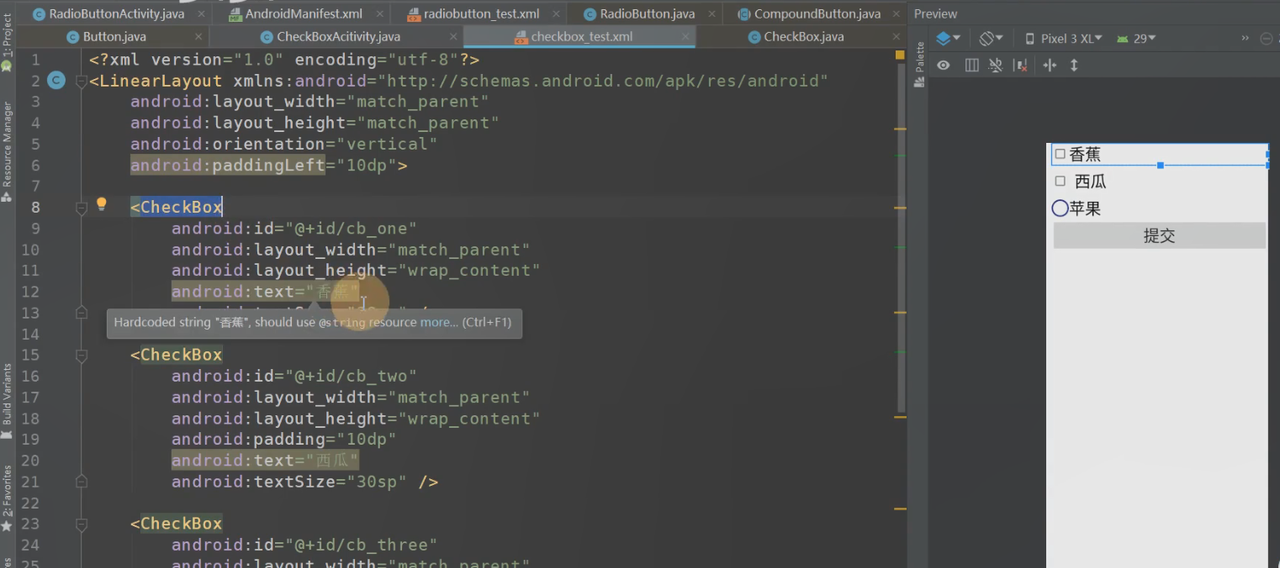Viewport: 1280px width, 568px height.
Task: Click the 提交 button in the preview
Action: click(1159, 235)
